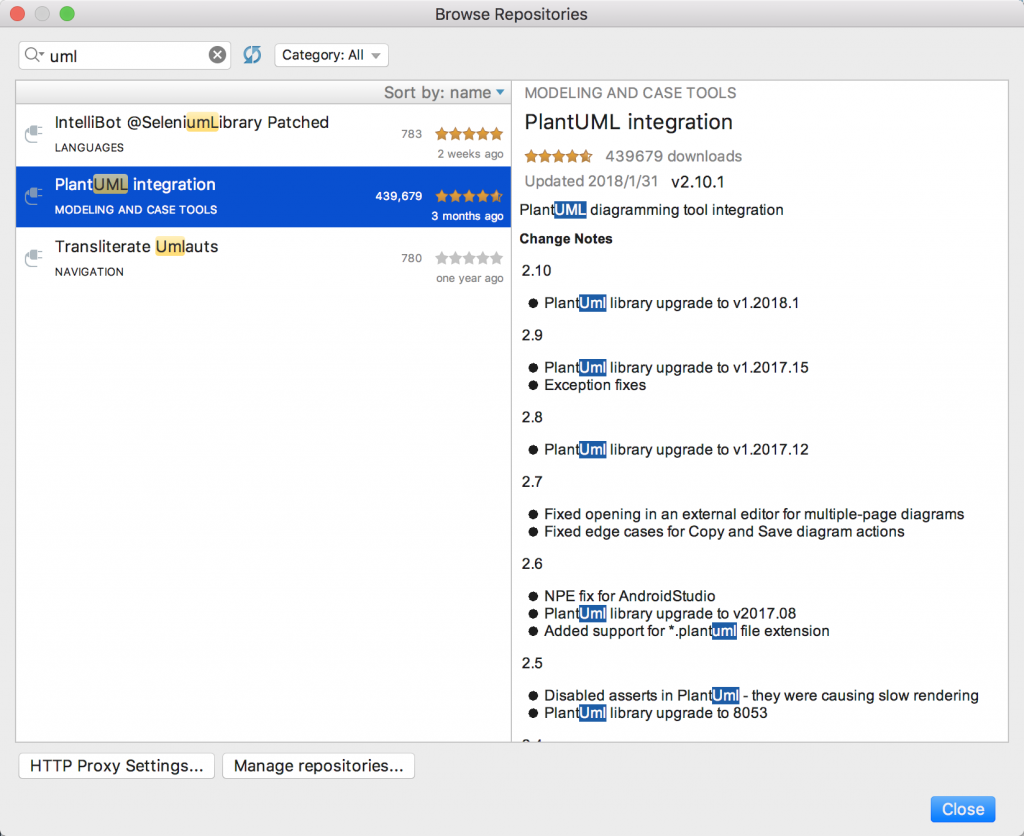Screen dimensions: 1024x836
Task: Select IntelliBot @SeleniumLibrary Patched row
Action: point(263,135)
